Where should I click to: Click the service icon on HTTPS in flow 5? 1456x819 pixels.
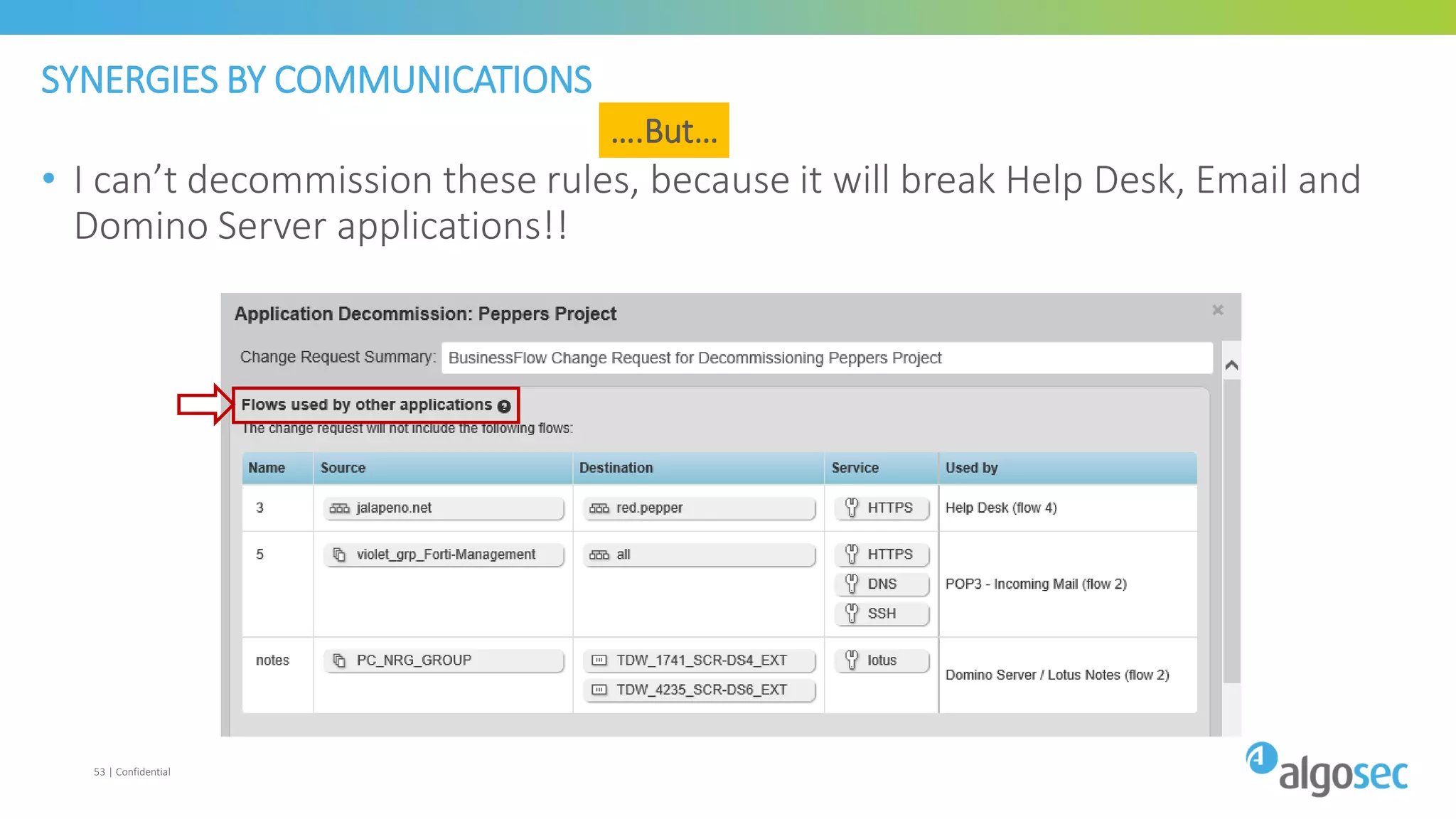point(851,554)
